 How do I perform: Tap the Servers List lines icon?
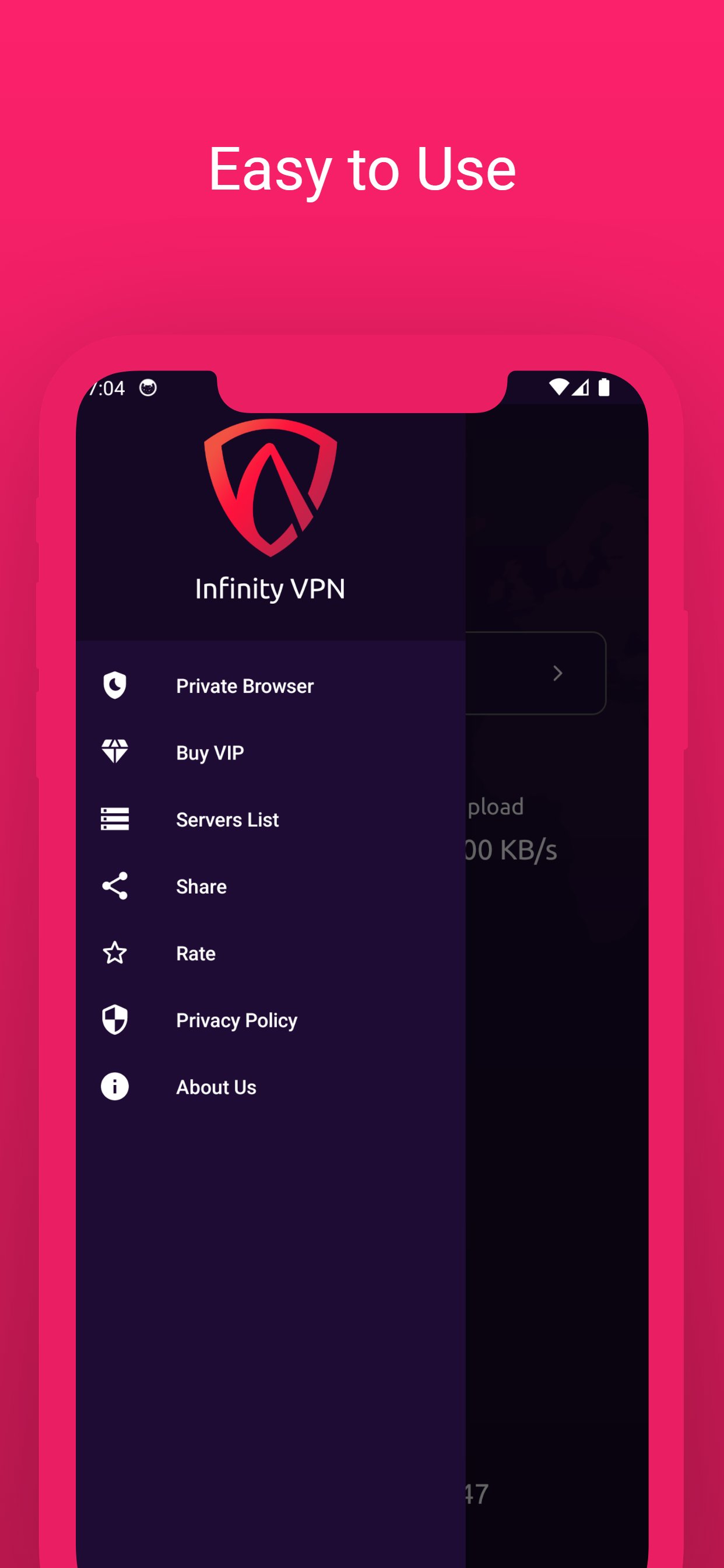(114, 818)
